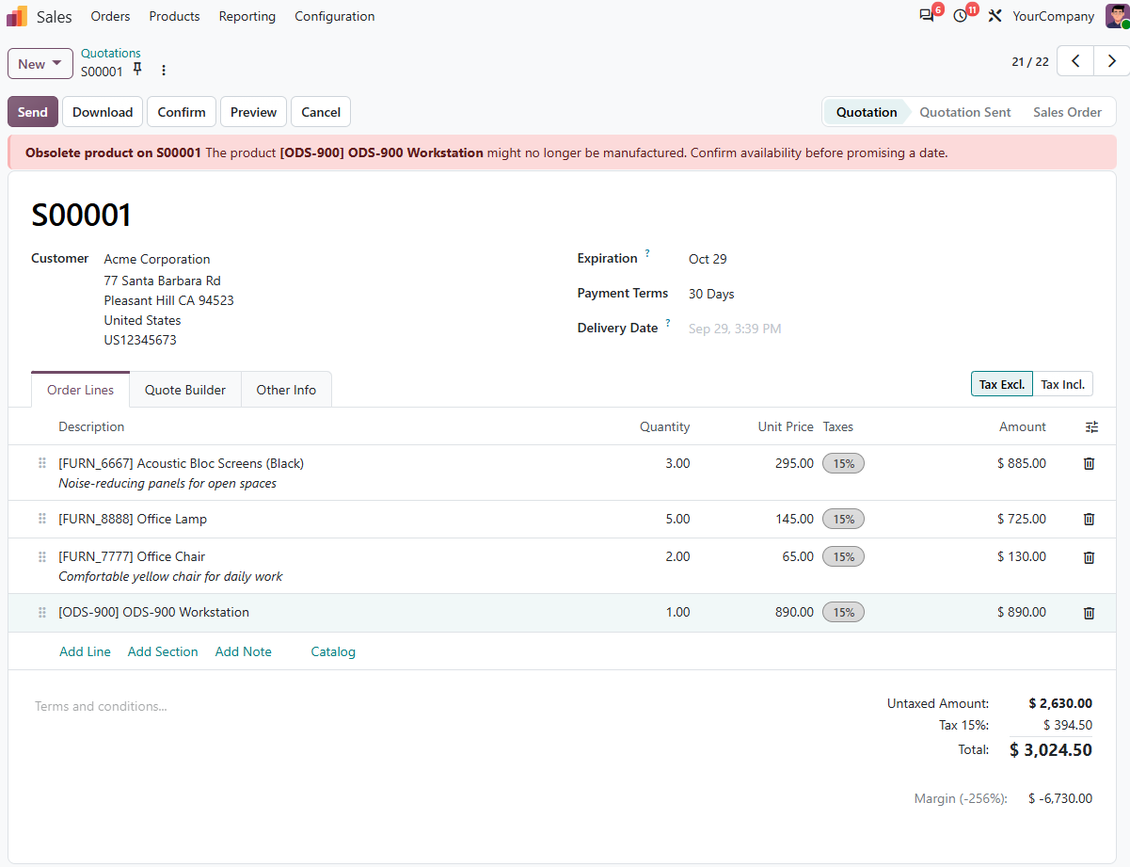
Task: Open the debug tools wrench icon
Action: [x=995, y=16]
